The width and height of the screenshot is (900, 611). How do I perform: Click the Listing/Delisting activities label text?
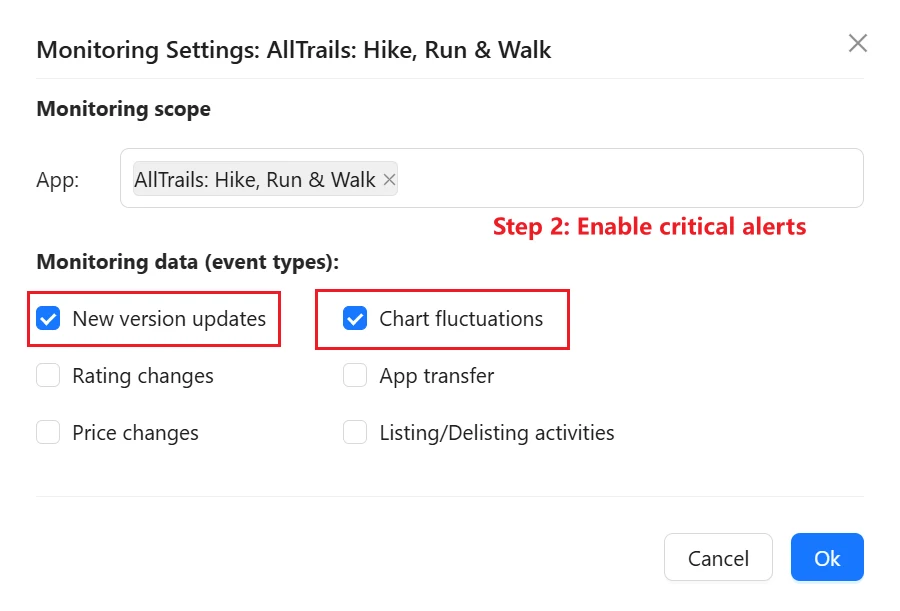495,432
